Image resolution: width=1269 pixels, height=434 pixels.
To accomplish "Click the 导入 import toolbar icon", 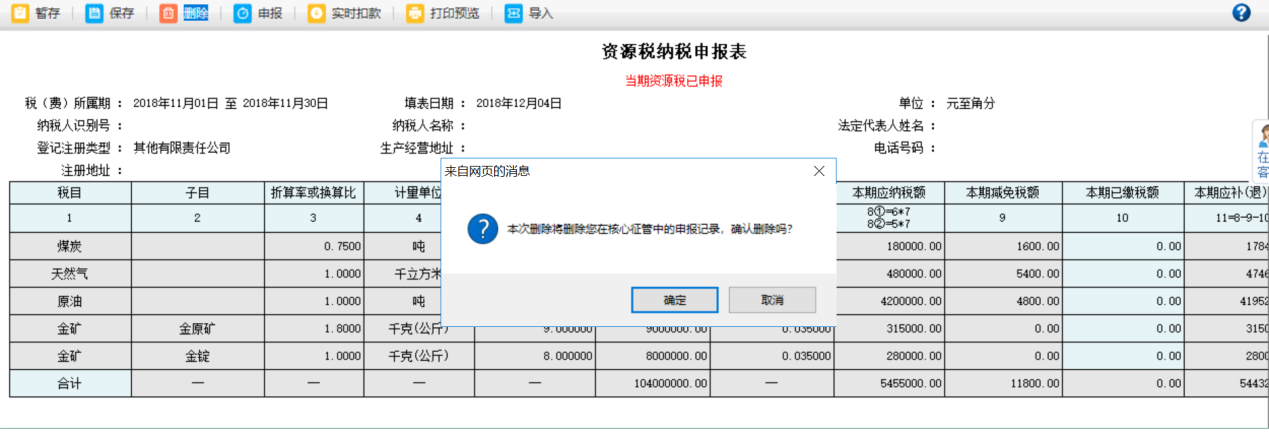I will pos(513,14).
